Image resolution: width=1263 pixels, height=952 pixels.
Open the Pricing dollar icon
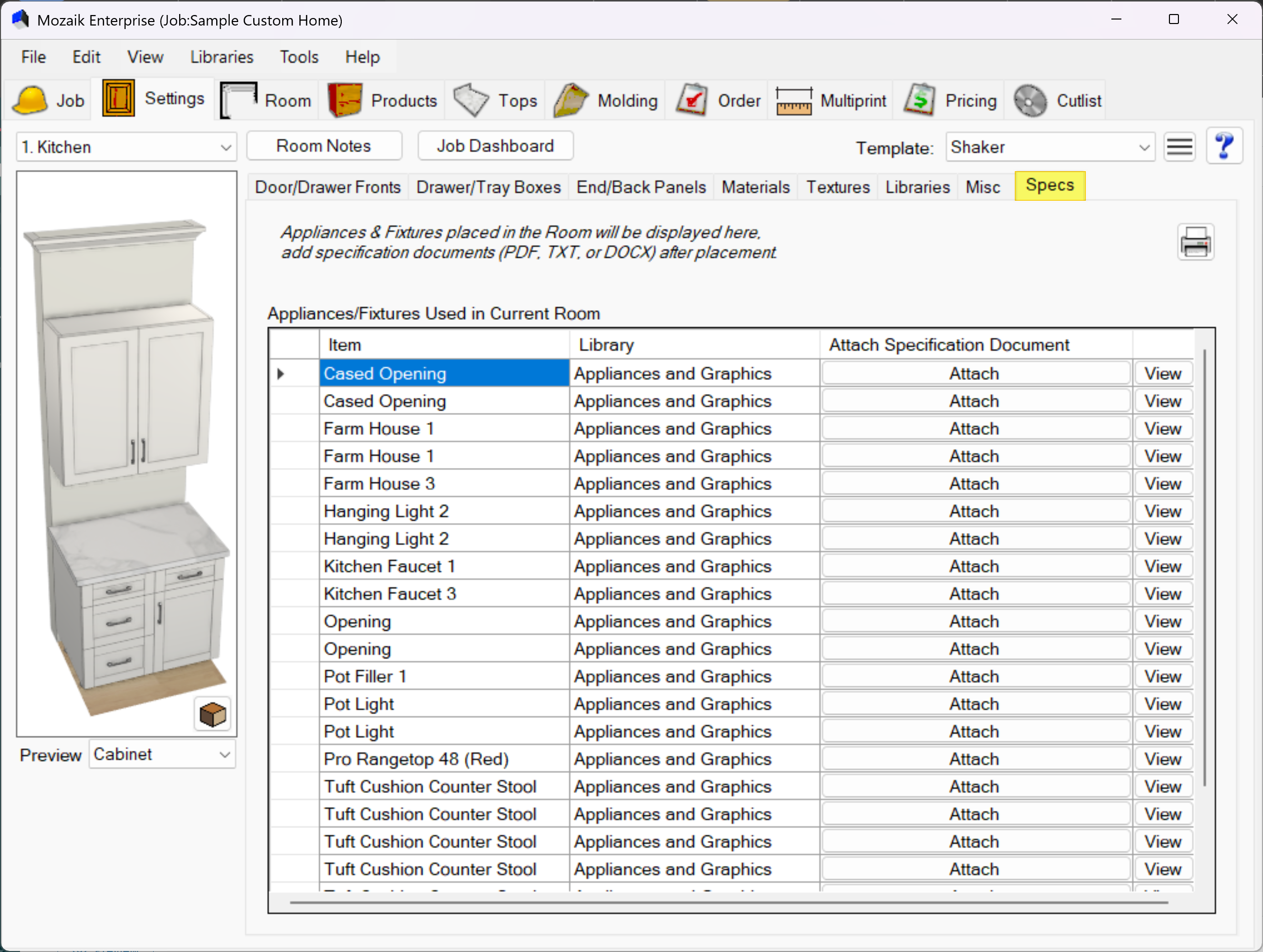click(920, 101)
